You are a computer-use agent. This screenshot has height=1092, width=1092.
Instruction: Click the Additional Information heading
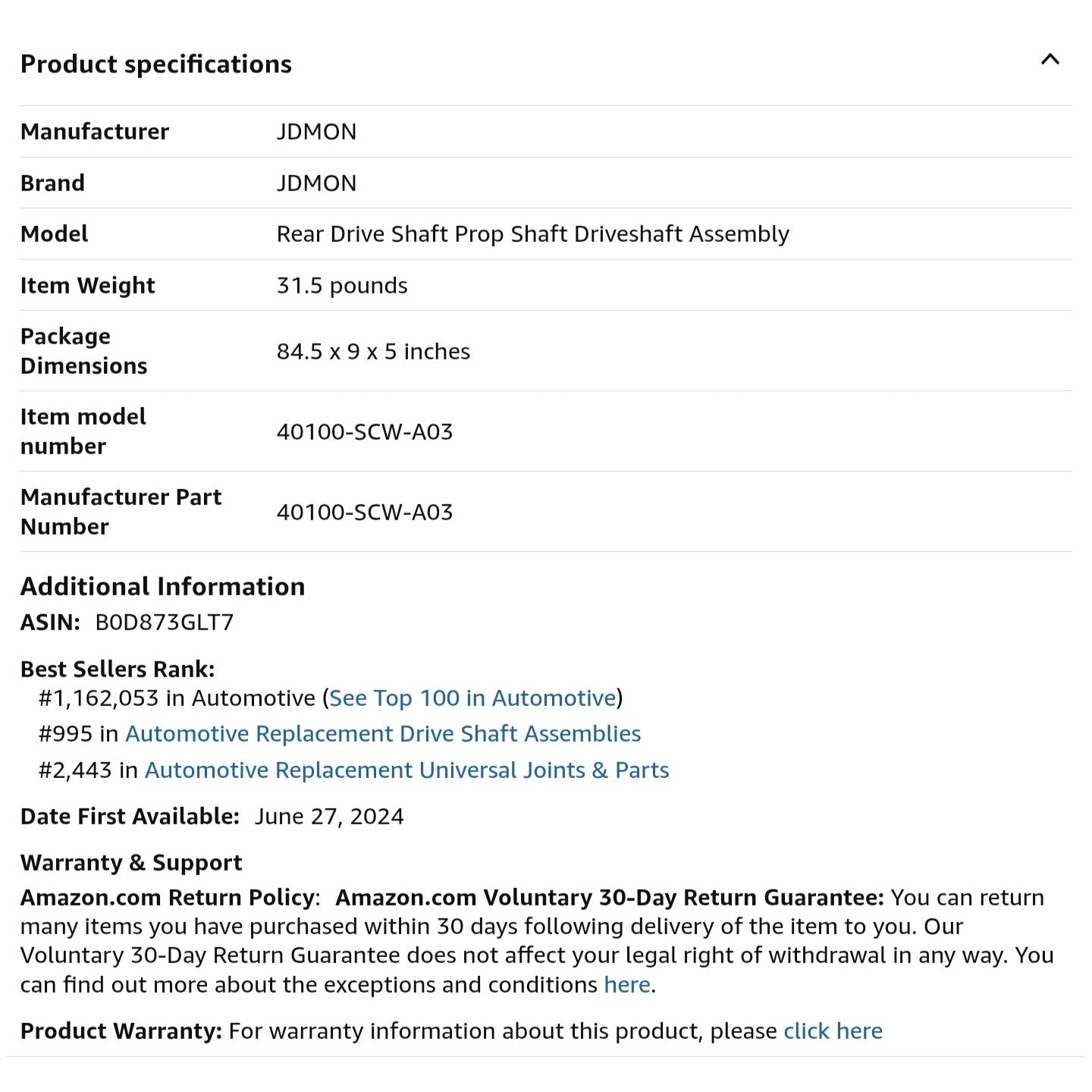point(162,586)
